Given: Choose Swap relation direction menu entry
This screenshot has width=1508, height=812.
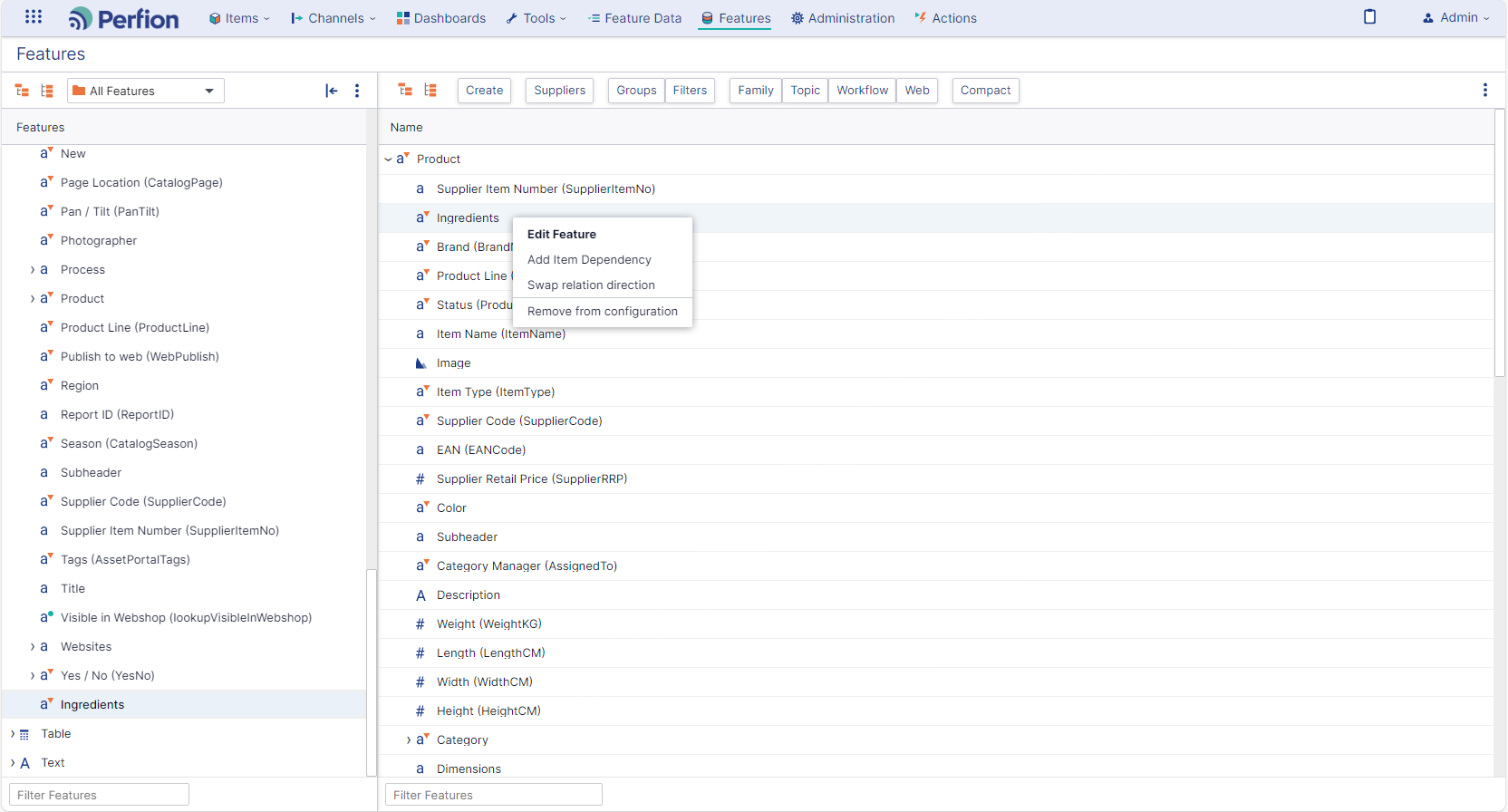Looking at the screenshot, I should [603, 285].
